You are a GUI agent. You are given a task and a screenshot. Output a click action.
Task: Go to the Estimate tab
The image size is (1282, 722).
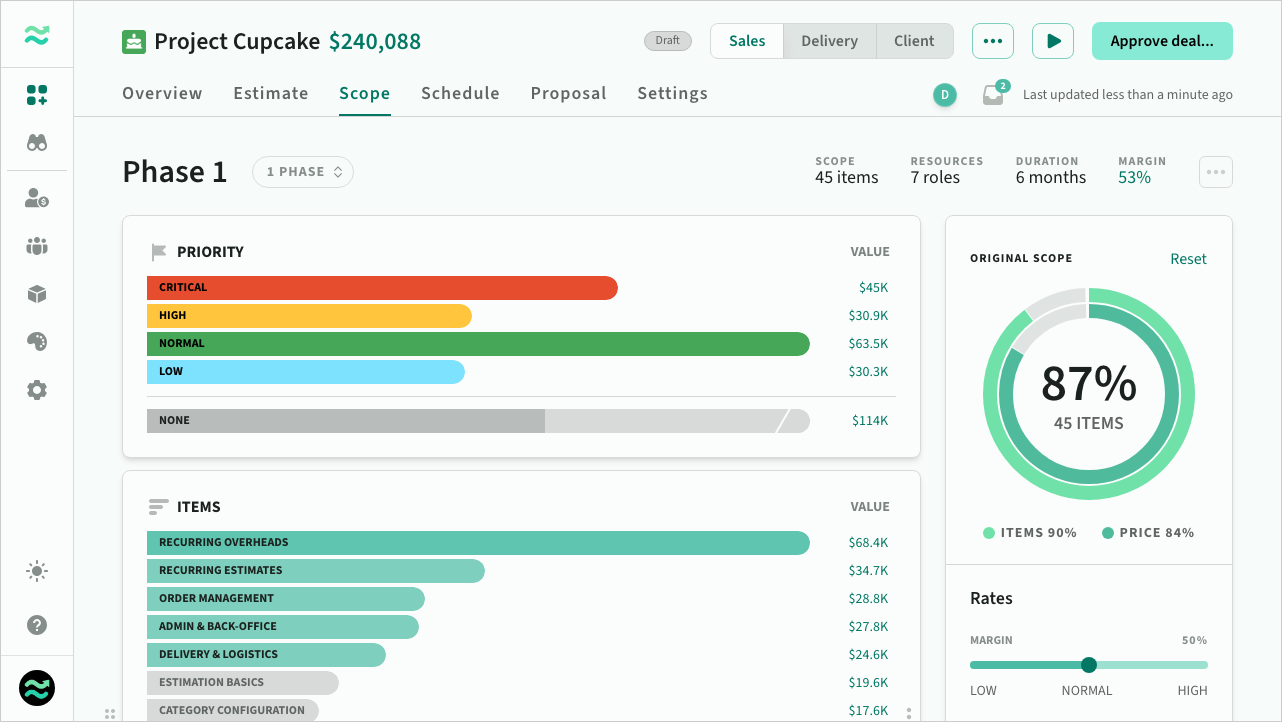(271, 93)
